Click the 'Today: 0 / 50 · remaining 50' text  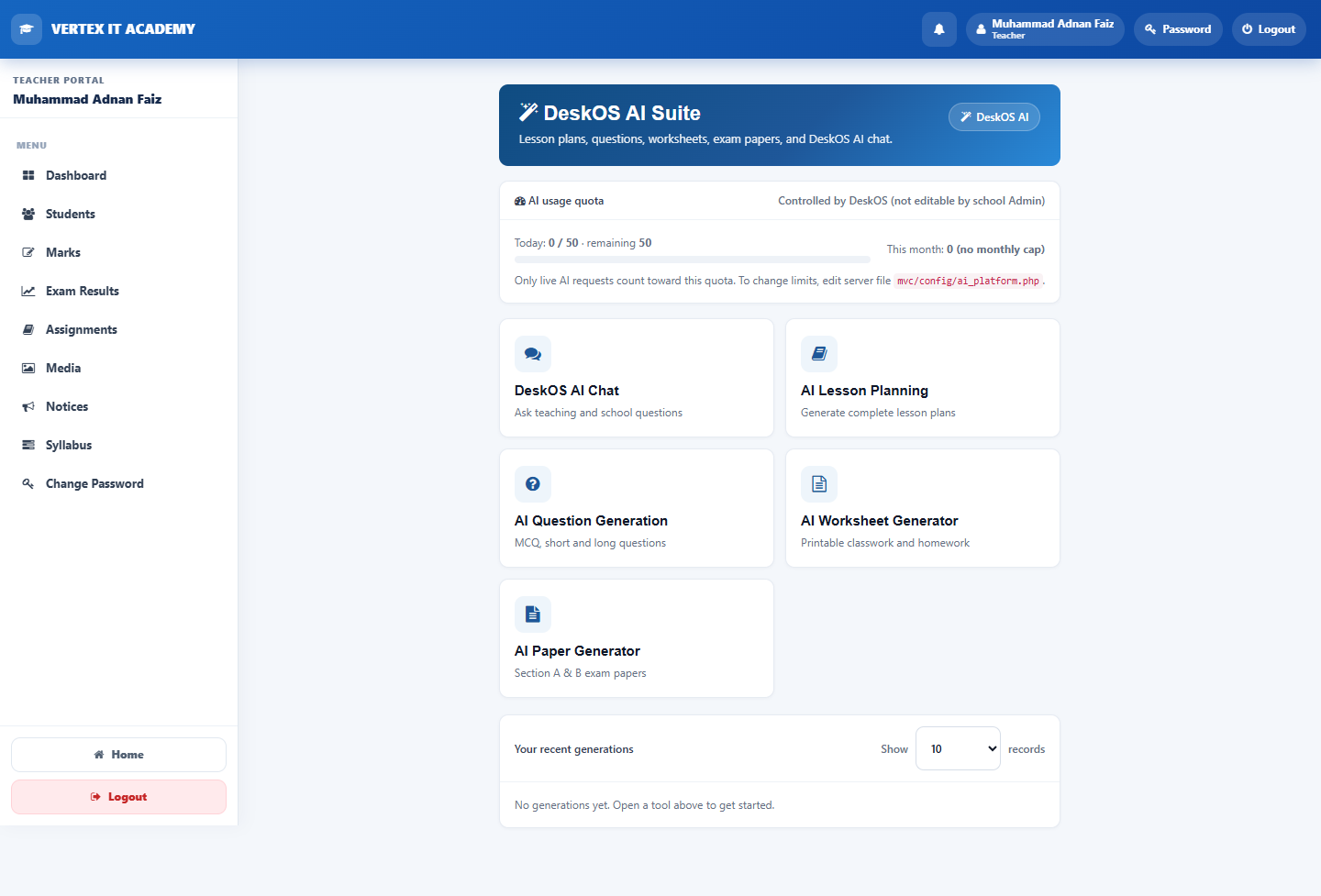583,243
